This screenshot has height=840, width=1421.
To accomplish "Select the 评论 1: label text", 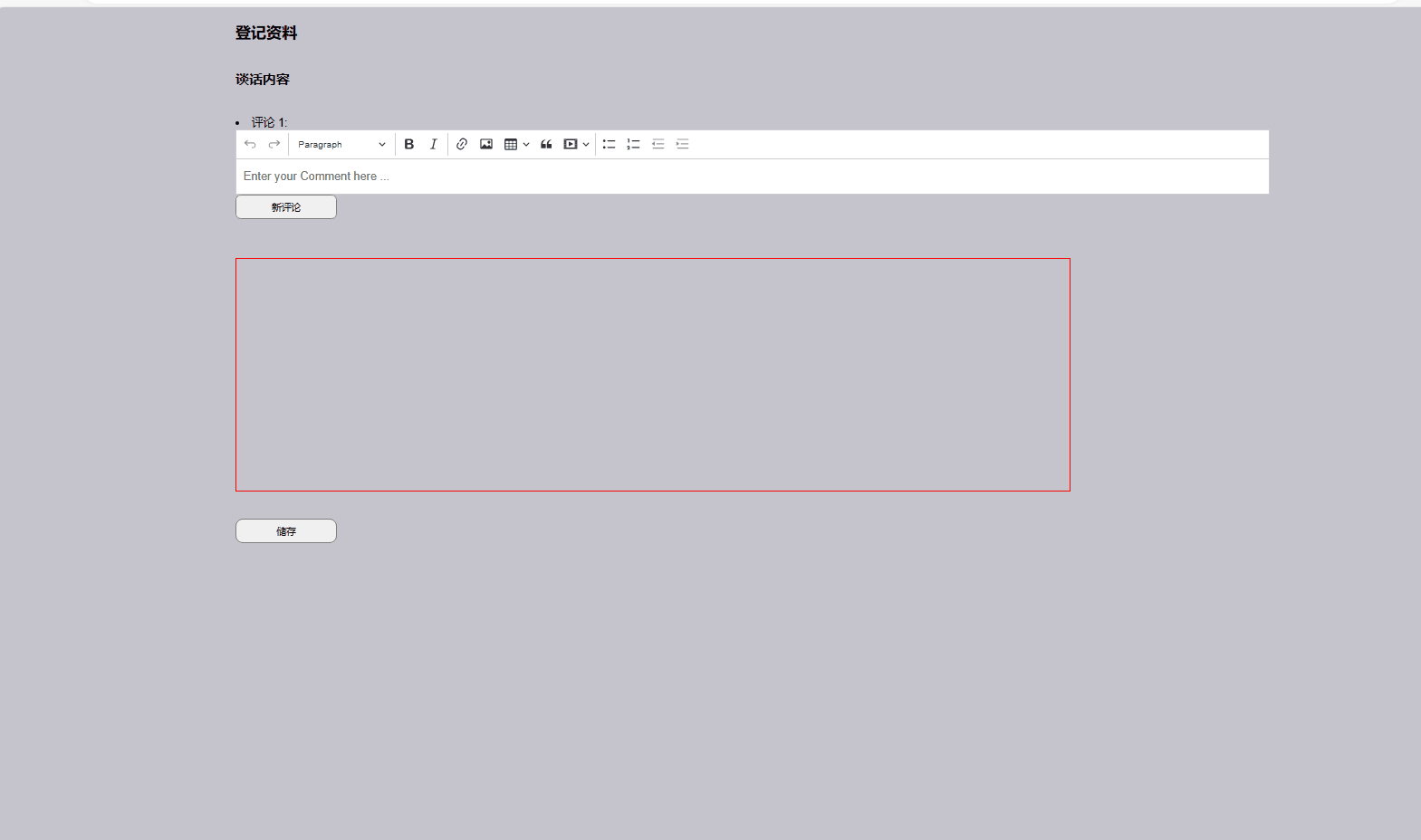I will point(270,122).
